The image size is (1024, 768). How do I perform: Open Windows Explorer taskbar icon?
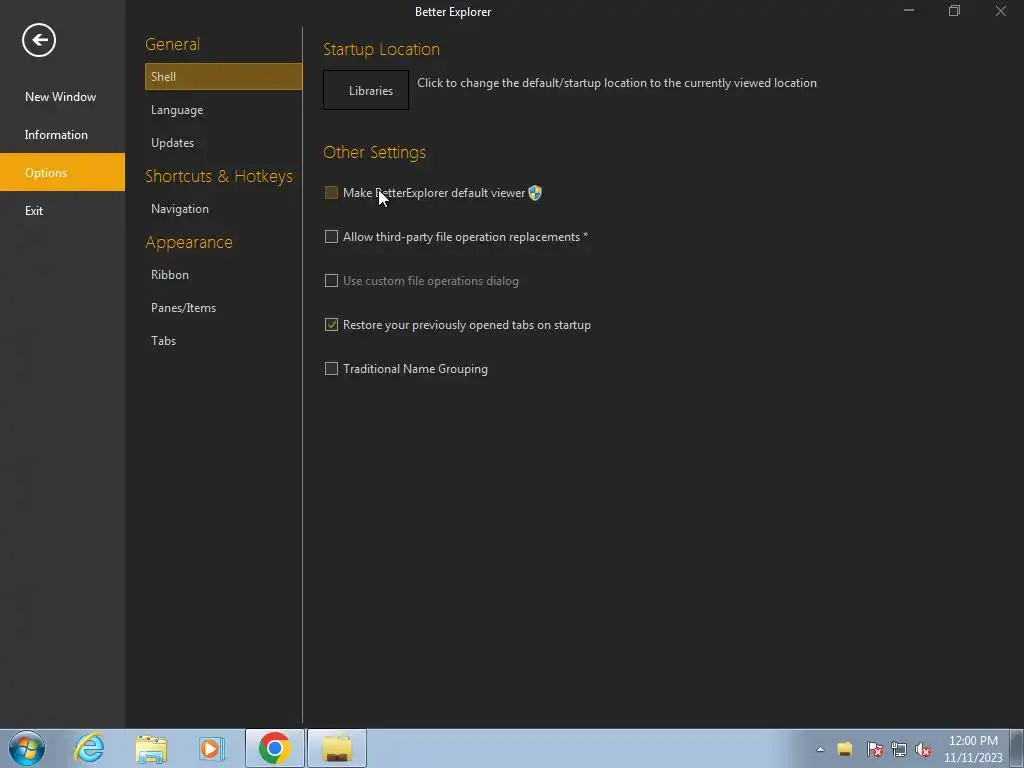[x=151, y=748]
